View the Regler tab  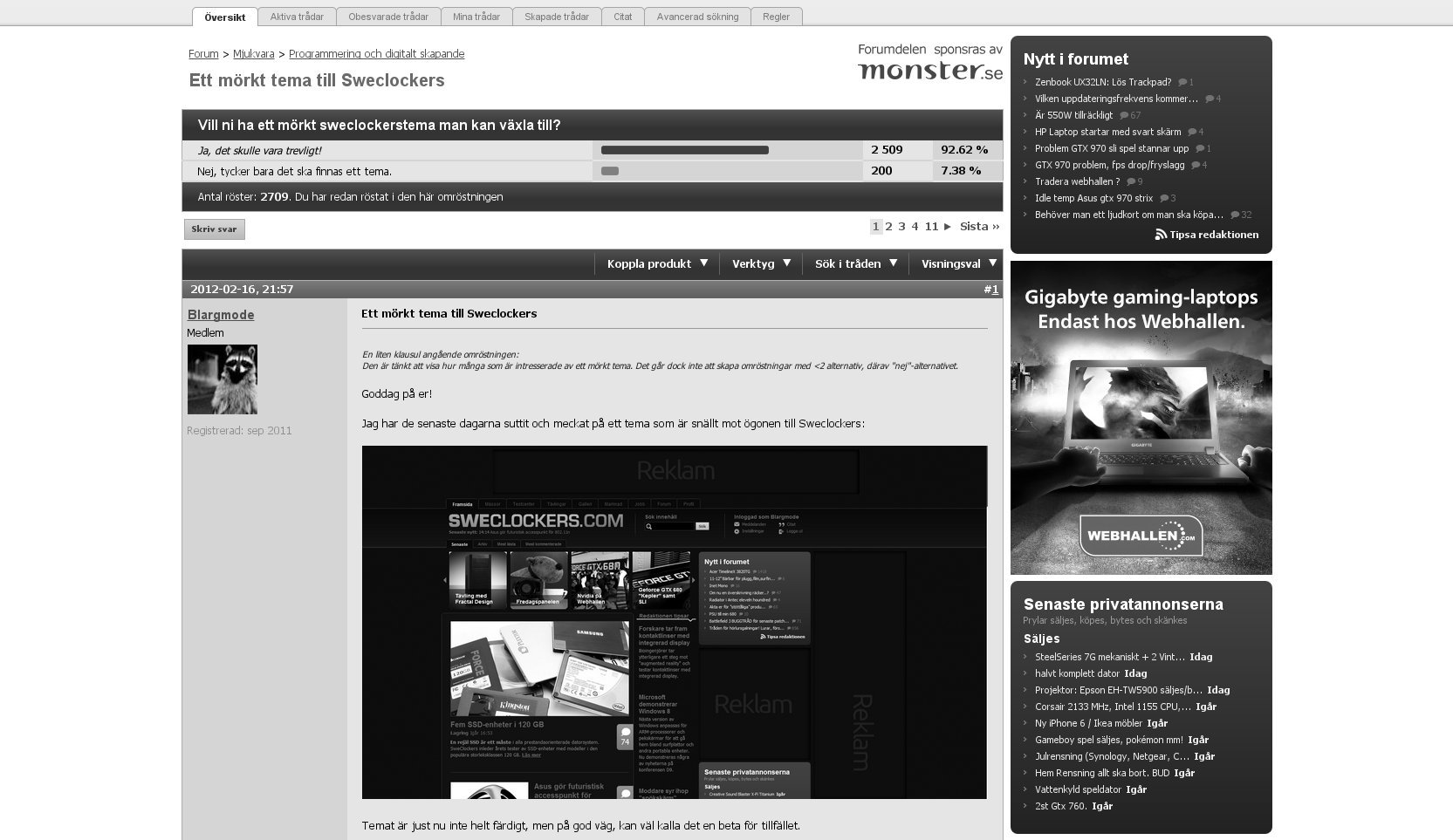[x=777, y=17]
